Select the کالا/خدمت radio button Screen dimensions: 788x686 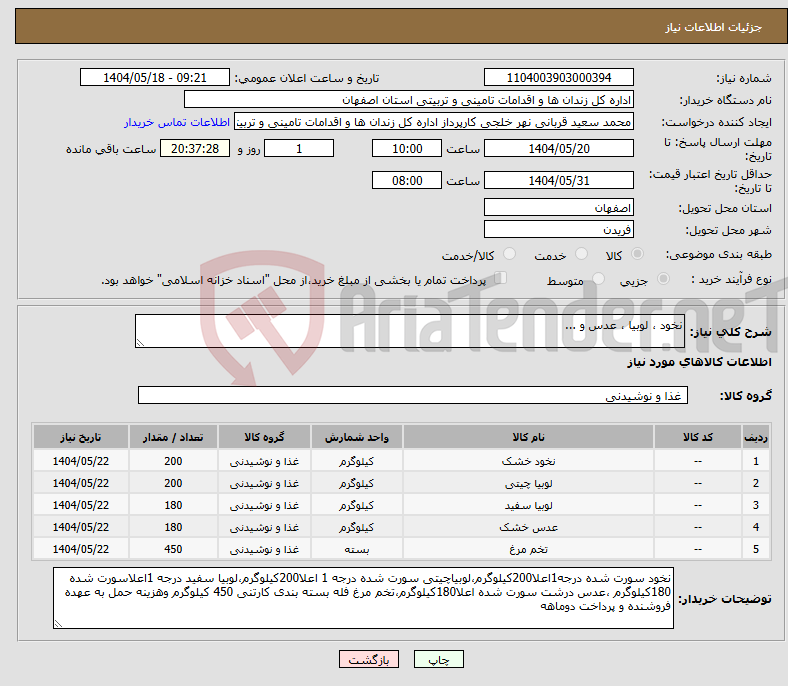tap(510, 254)
